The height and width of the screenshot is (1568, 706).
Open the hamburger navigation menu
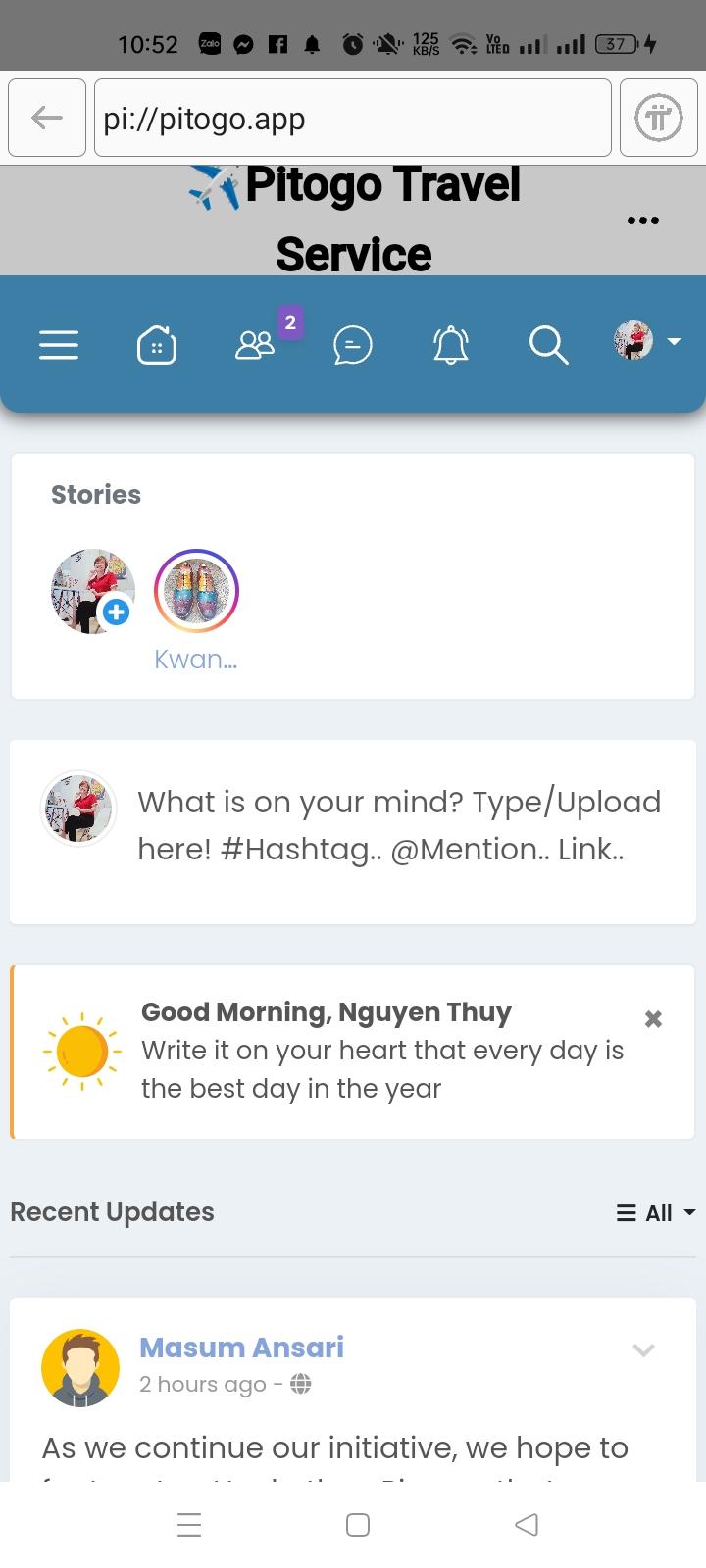(x=59, y=345)
